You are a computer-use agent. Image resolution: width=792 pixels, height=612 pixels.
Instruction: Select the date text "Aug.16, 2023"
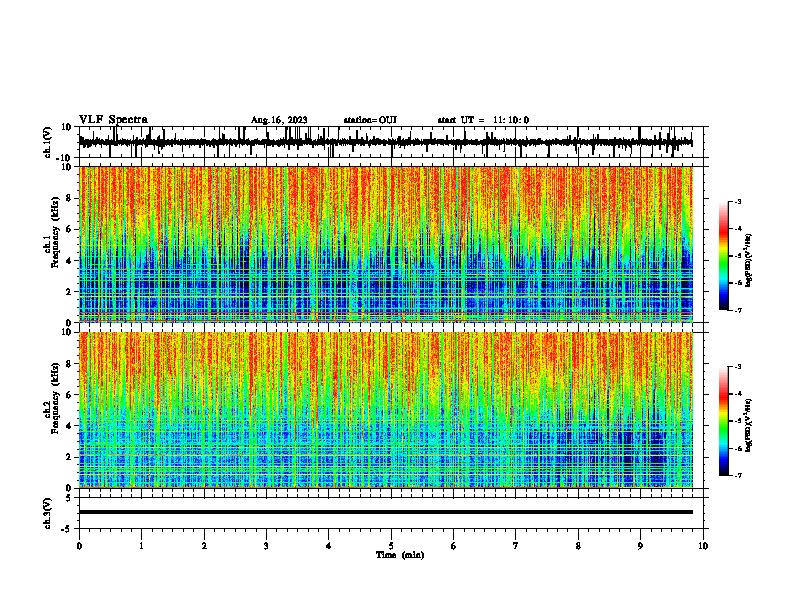(279, 120)
